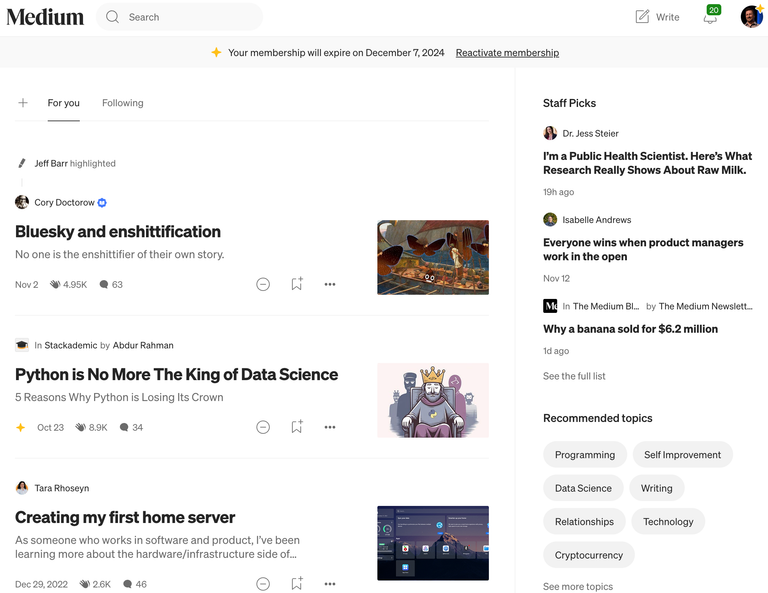Select the For you tab
The width and height of the screenshot is (768, 593).
[x=63, y=103]
